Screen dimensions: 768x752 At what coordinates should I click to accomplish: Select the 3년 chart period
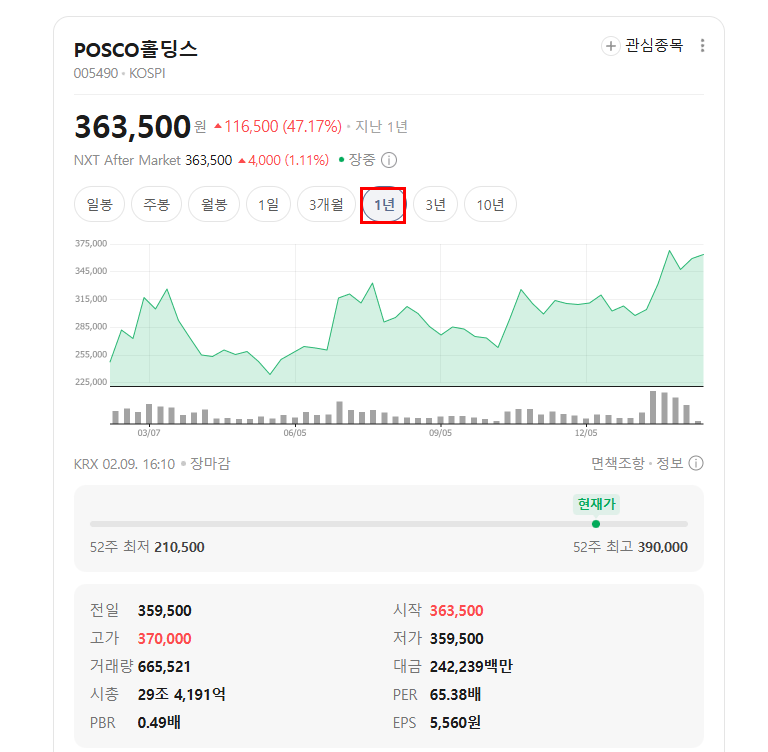pyautogui.click(x=435, y=204)
